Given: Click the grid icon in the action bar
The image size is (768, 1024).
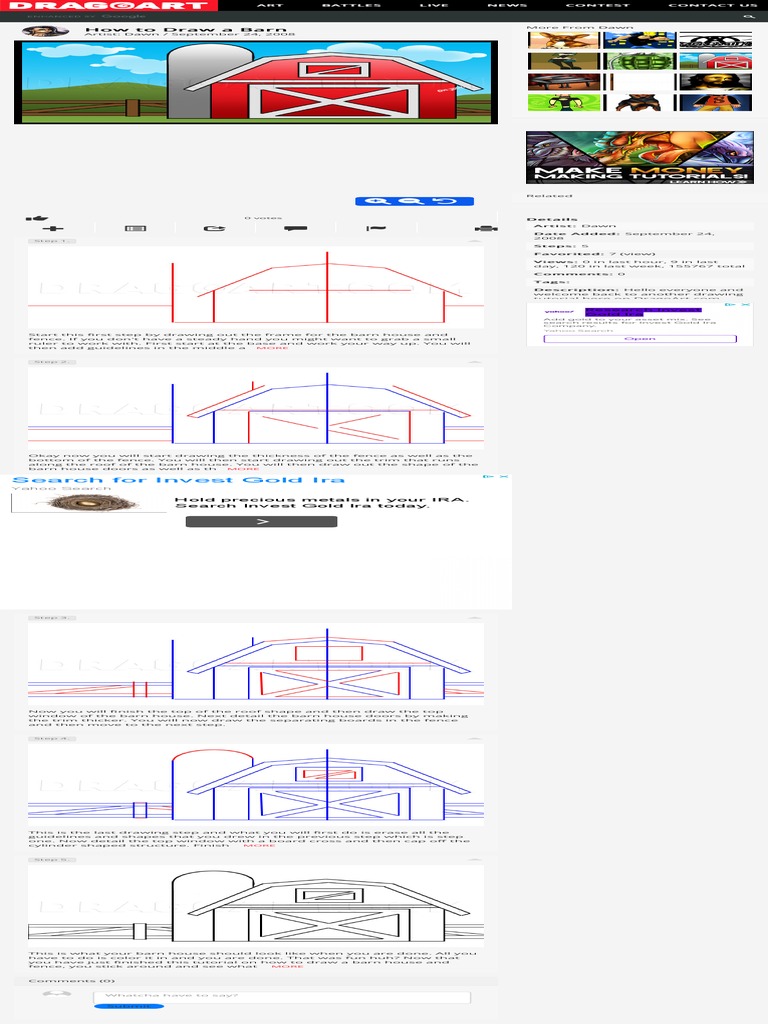Looking at the screenshot, I should click(135, 229).
